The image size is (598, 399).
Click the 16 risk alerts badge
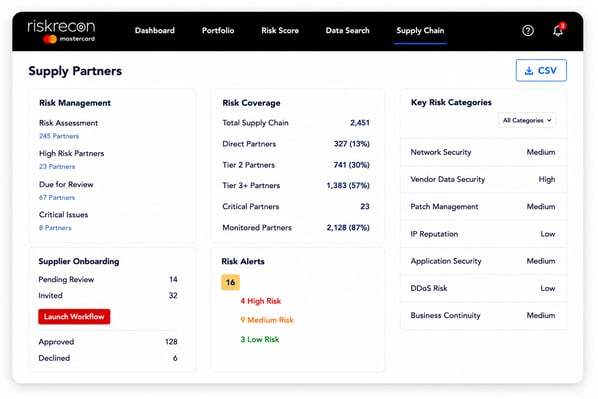tap(230, 282)
